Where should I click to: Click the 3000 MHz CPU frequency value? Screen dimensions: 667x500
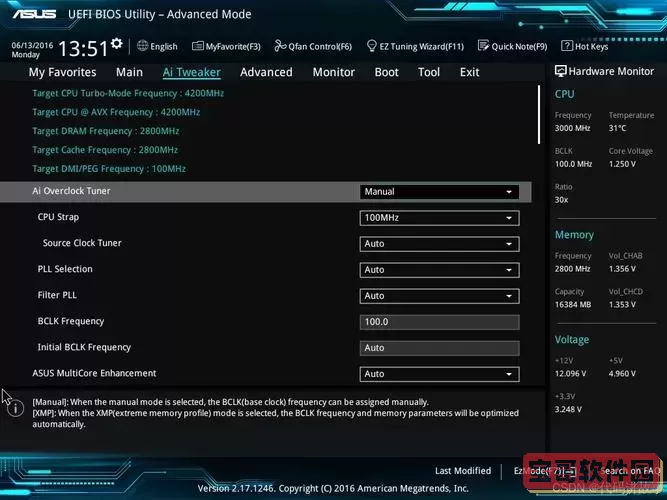coord(573,128)
